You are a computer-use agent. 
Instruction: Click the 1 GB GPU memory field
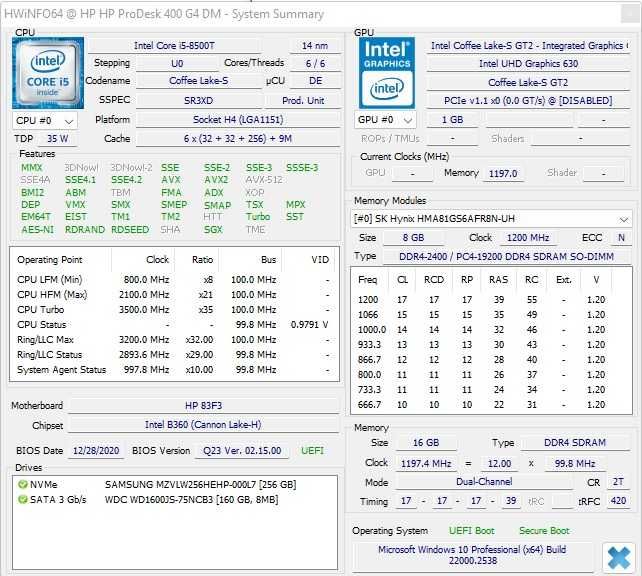pyautogui.click(x=452, y=120)
